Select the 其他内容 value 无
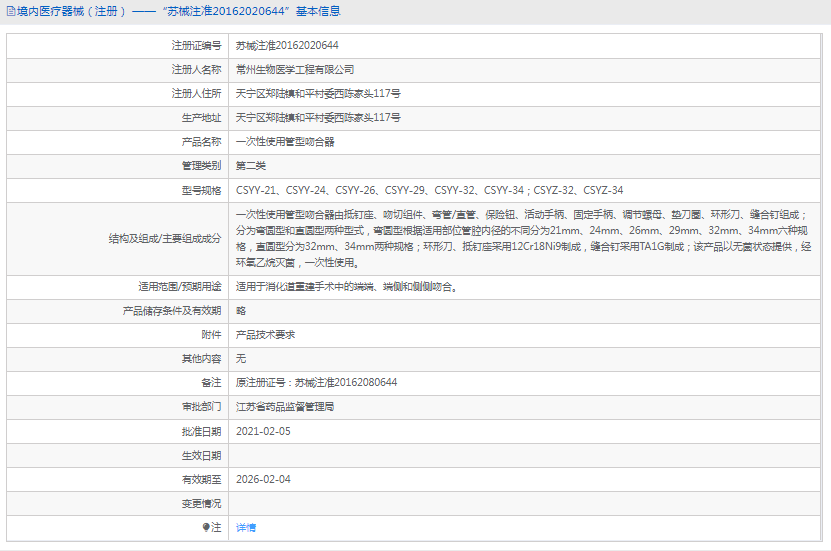 pos(241,359)
